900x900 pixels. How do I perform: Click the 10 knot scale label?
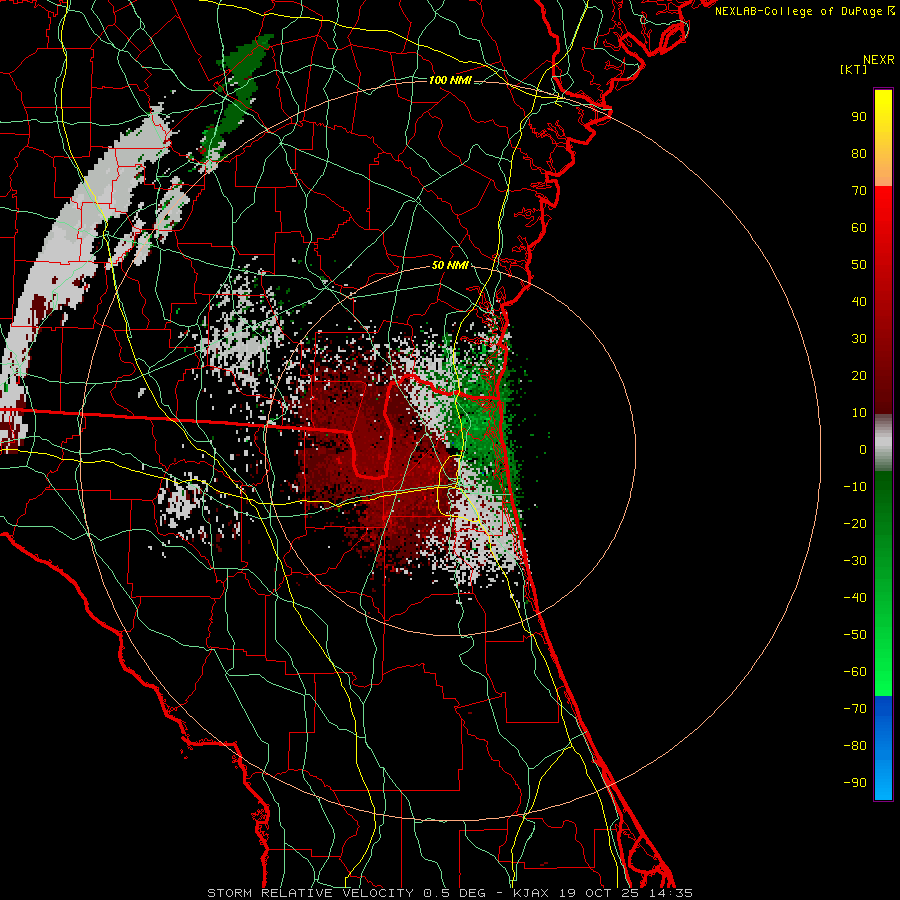coord(859,413)
